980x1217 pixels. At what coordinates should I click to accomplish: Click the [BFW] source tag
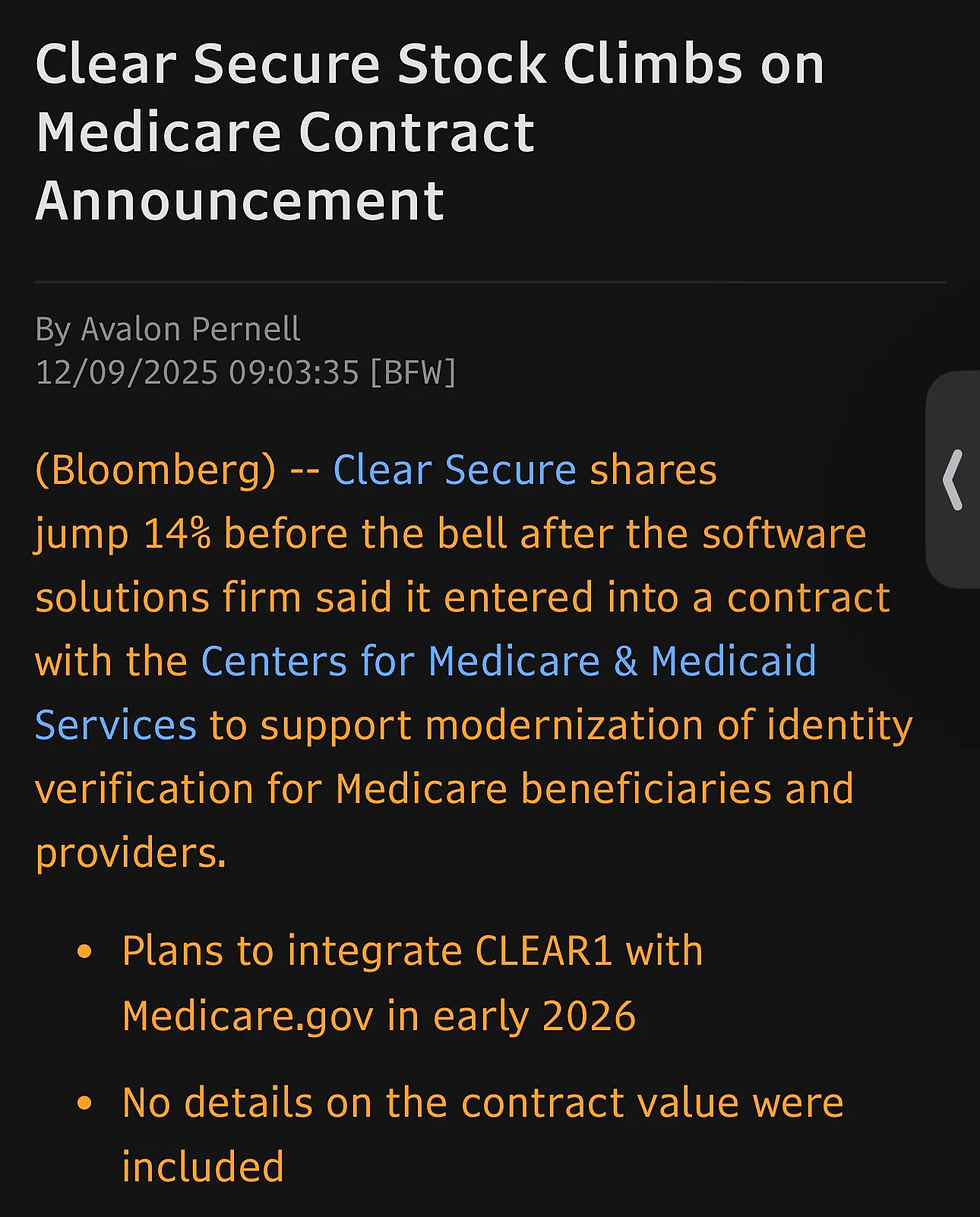click(x=412, y=373)
